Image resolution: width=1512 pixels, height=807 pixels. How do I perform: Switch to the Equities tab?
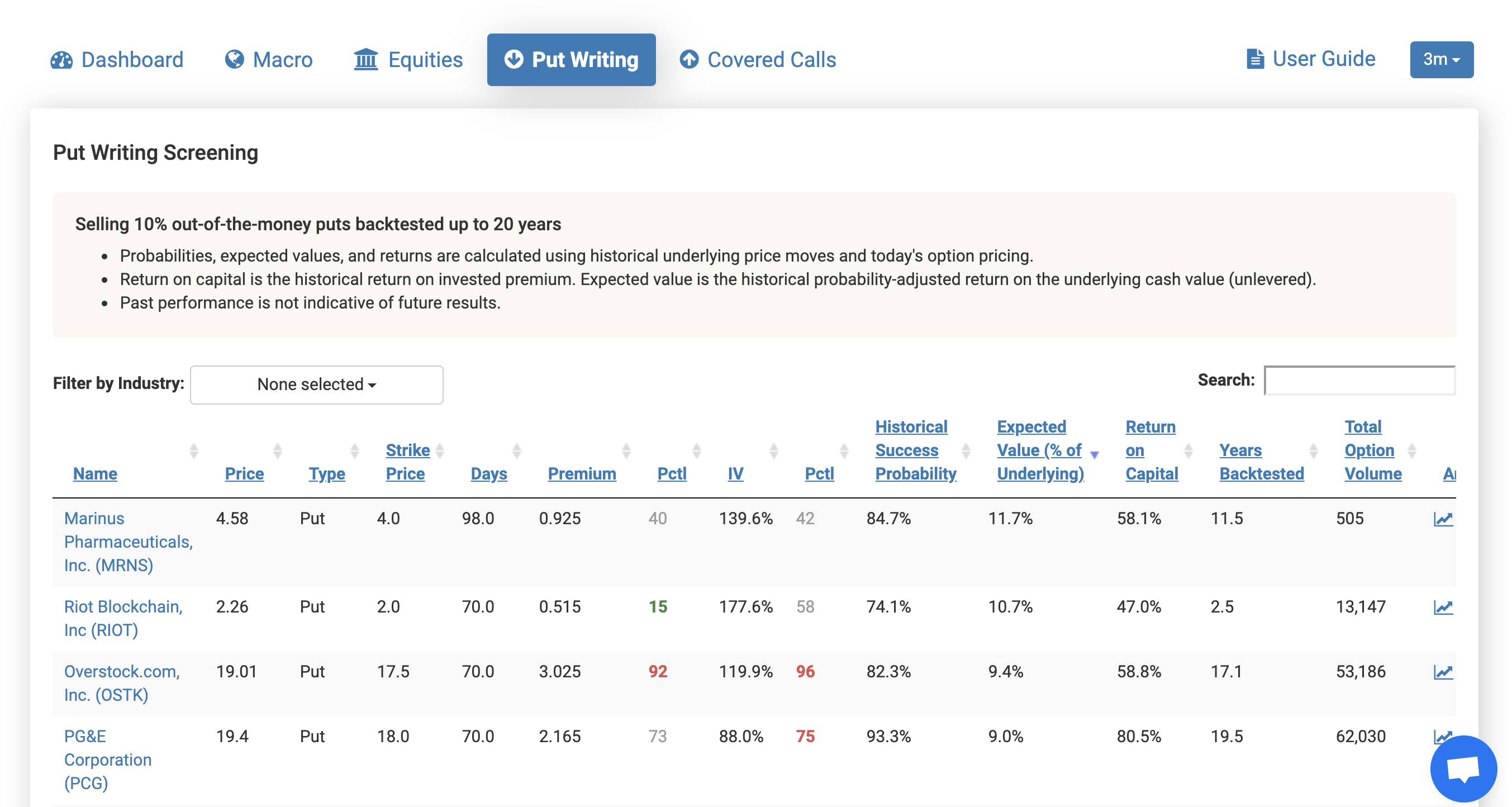coord(408,59)
